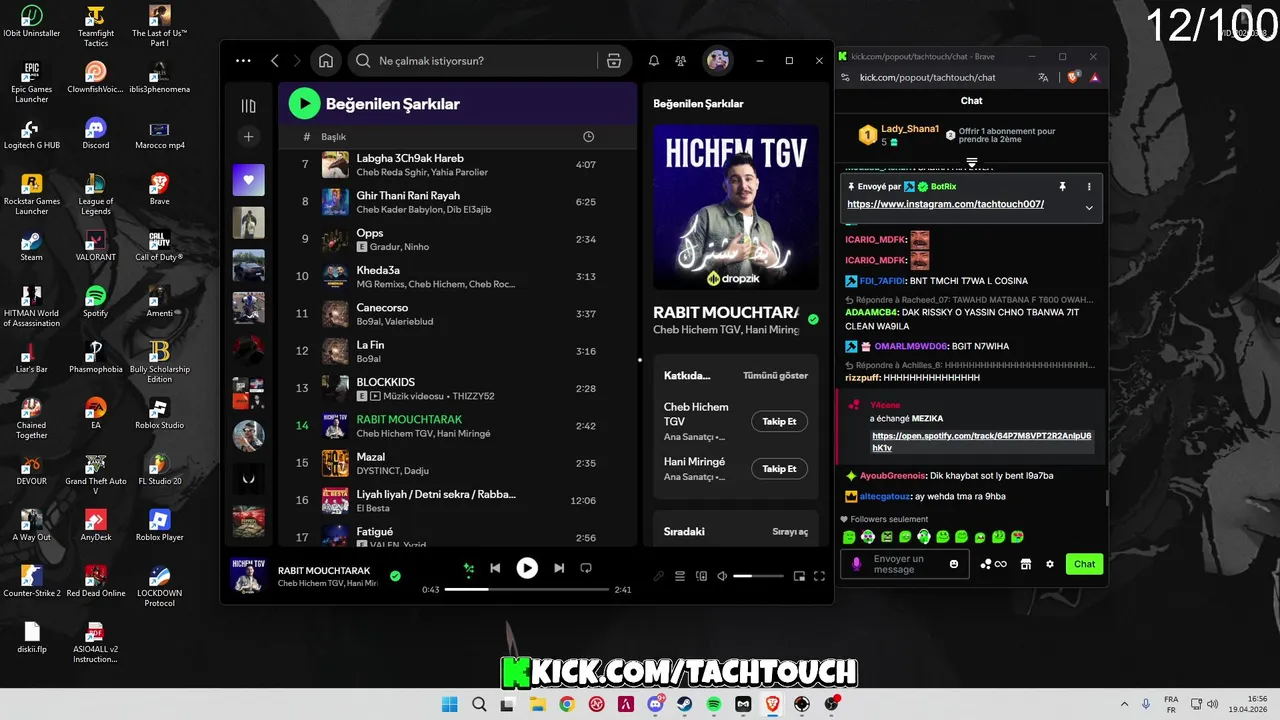Focus Spotify search field Ne çalmak istiyorsun
The image size is (1280, 720).
pos(474,61)
